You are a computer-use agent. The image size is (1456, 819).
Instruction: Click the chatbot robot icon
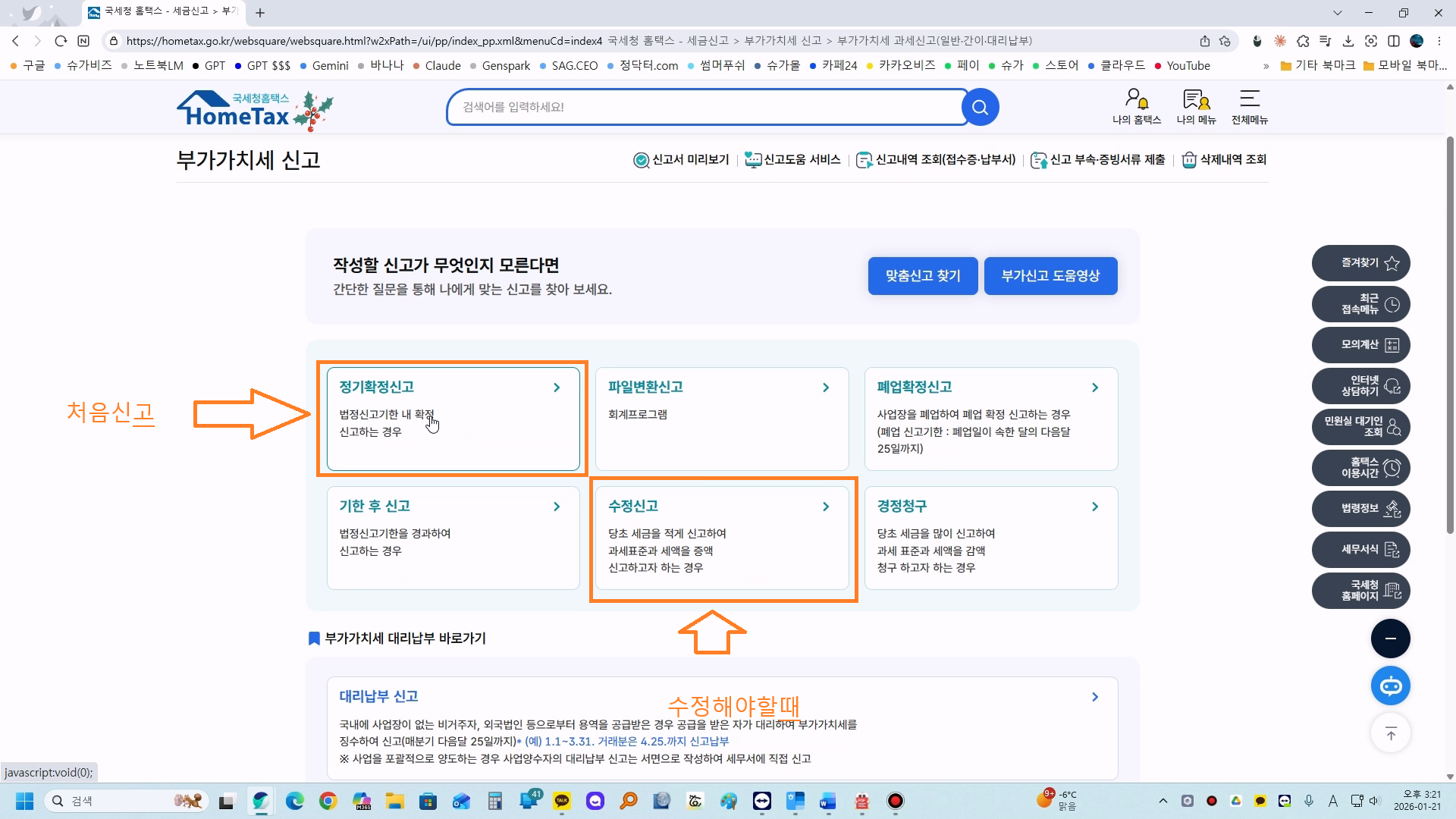click(x=1390, y=686)
